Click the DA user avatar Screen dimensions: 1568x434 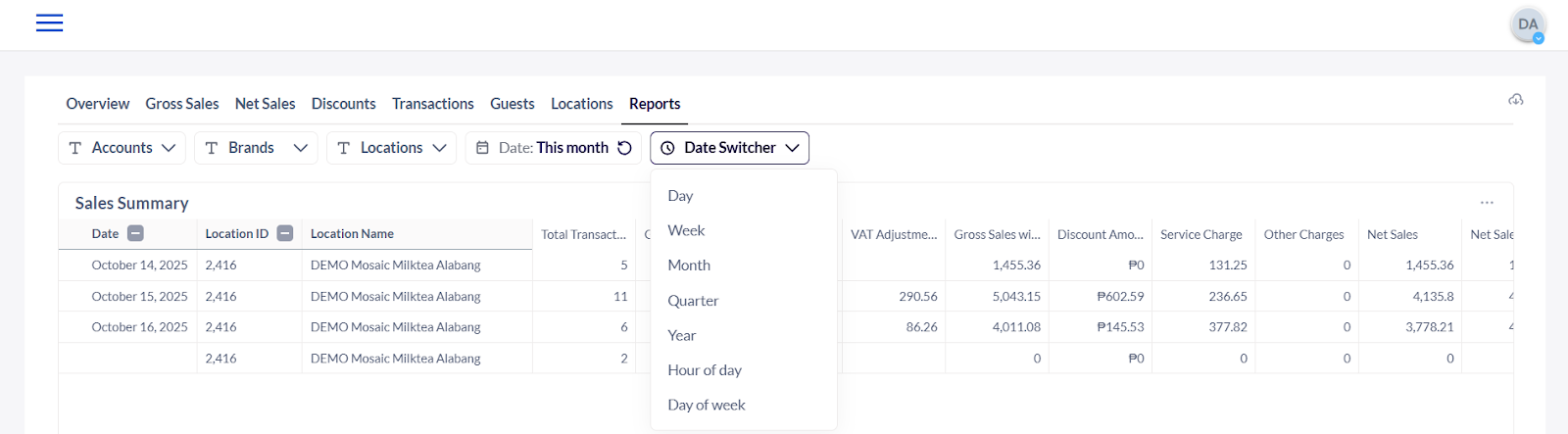point(1527,24)
